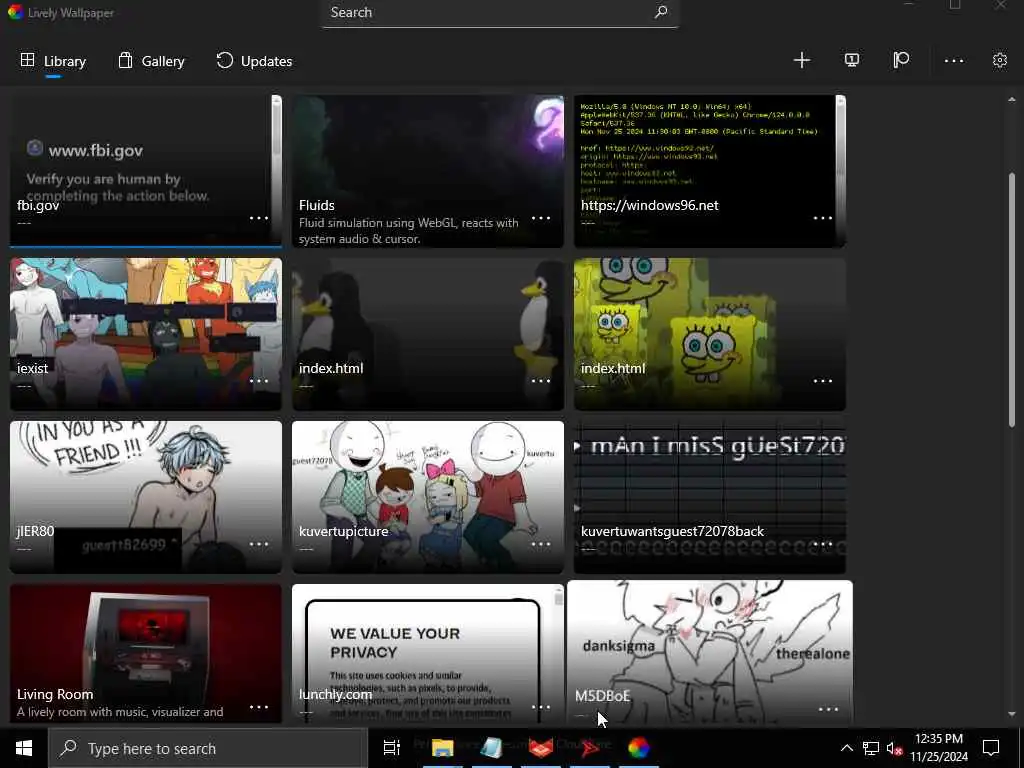Click the scrollbar down arrow
The height and width of the screenshot is (768, 1024).
[1012, 714]
